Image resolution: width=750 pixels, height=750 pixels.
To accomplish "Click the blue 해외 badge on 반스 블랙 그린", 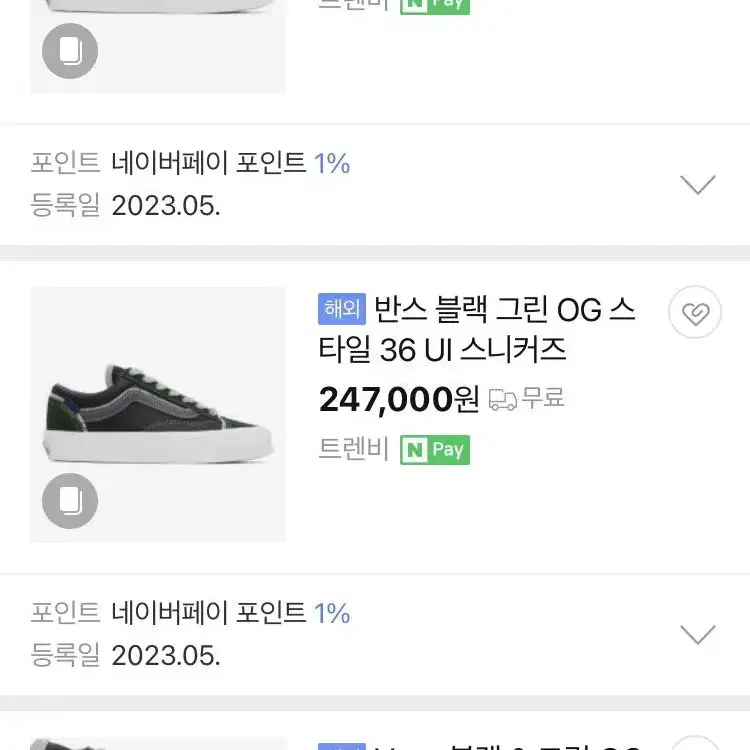I will point(342,309).
